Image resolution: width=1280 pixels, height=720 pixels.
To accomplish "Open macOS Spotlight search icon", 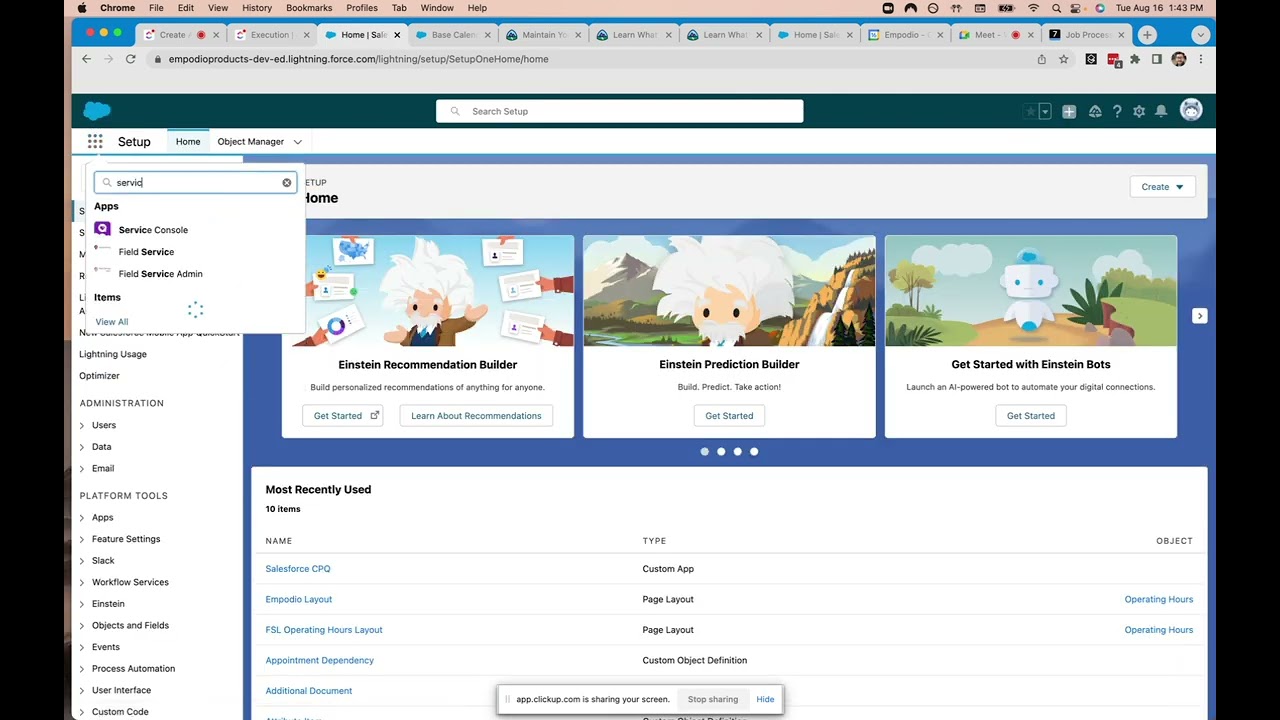I will pyautogui.click(x=1056, y=8).
